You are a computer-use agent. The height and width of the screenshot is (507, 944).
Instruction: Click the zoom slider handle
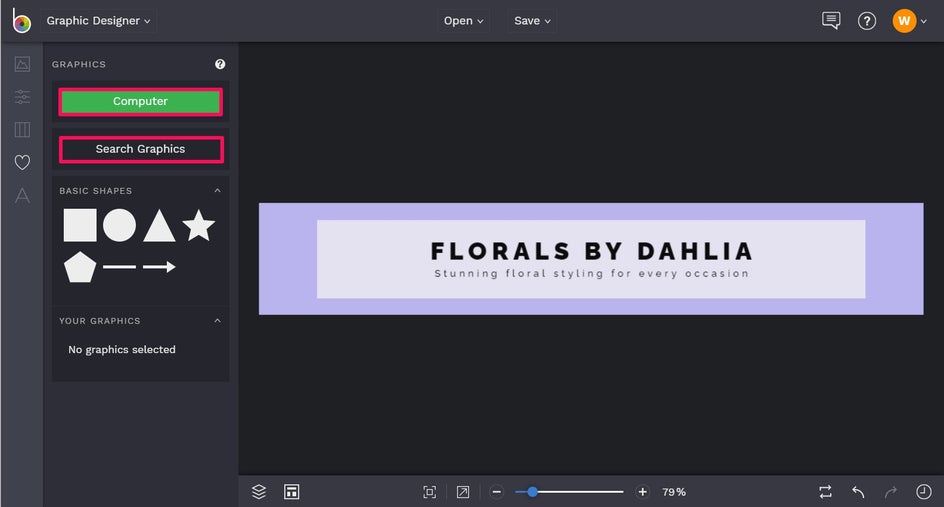point(532,492)
